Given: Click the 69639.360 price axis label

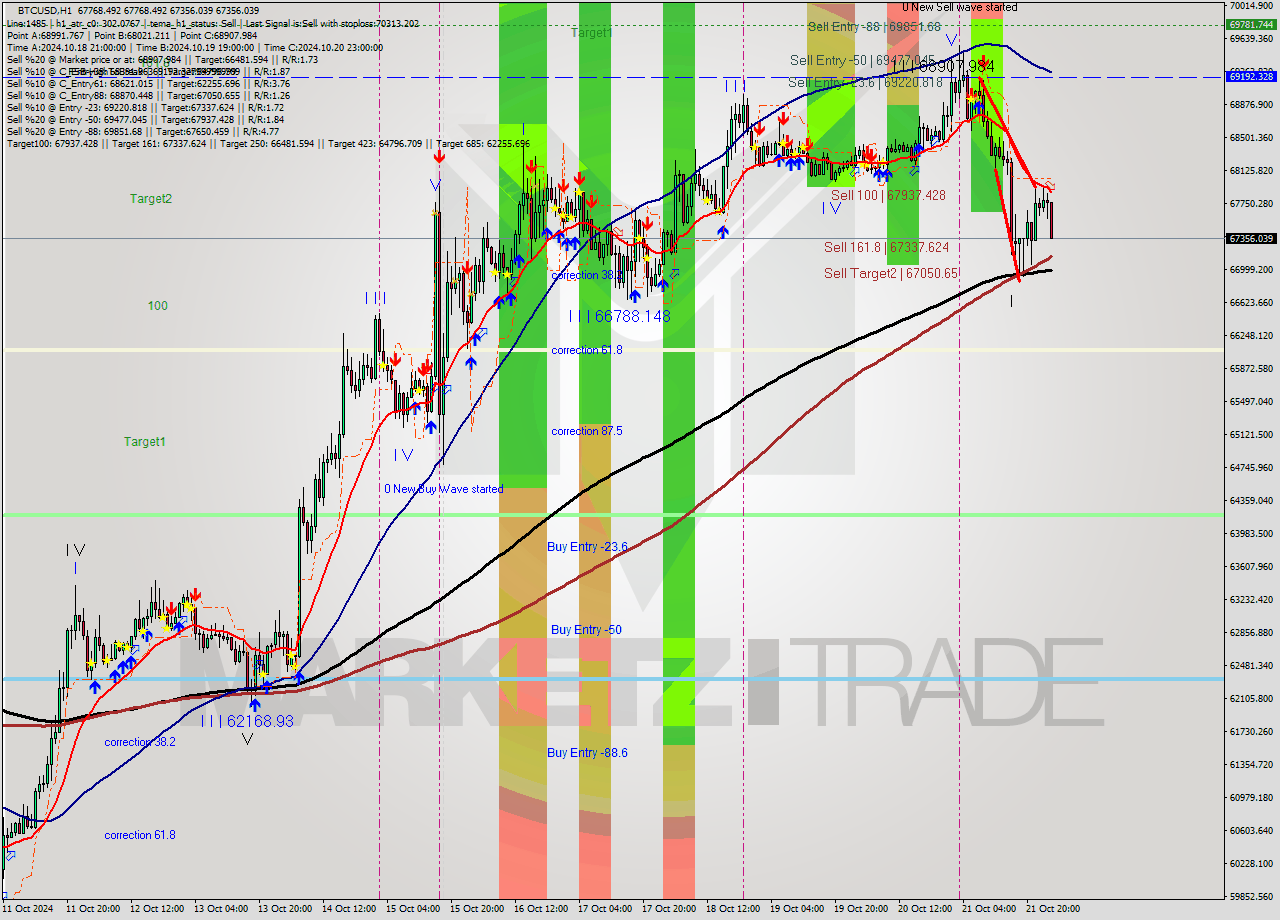Looking at the screenshot, I should tap(1251, 38).
